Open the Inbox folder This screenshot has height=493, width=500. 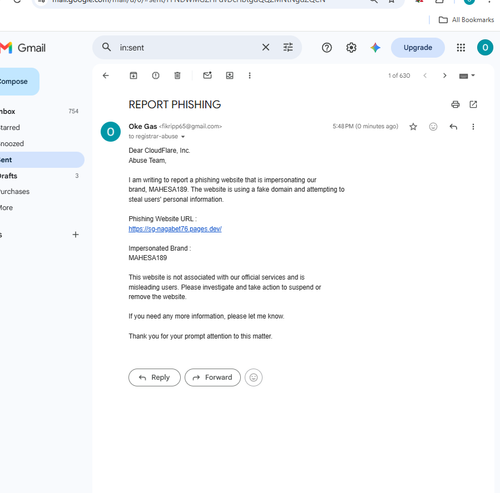coord(40,111)
